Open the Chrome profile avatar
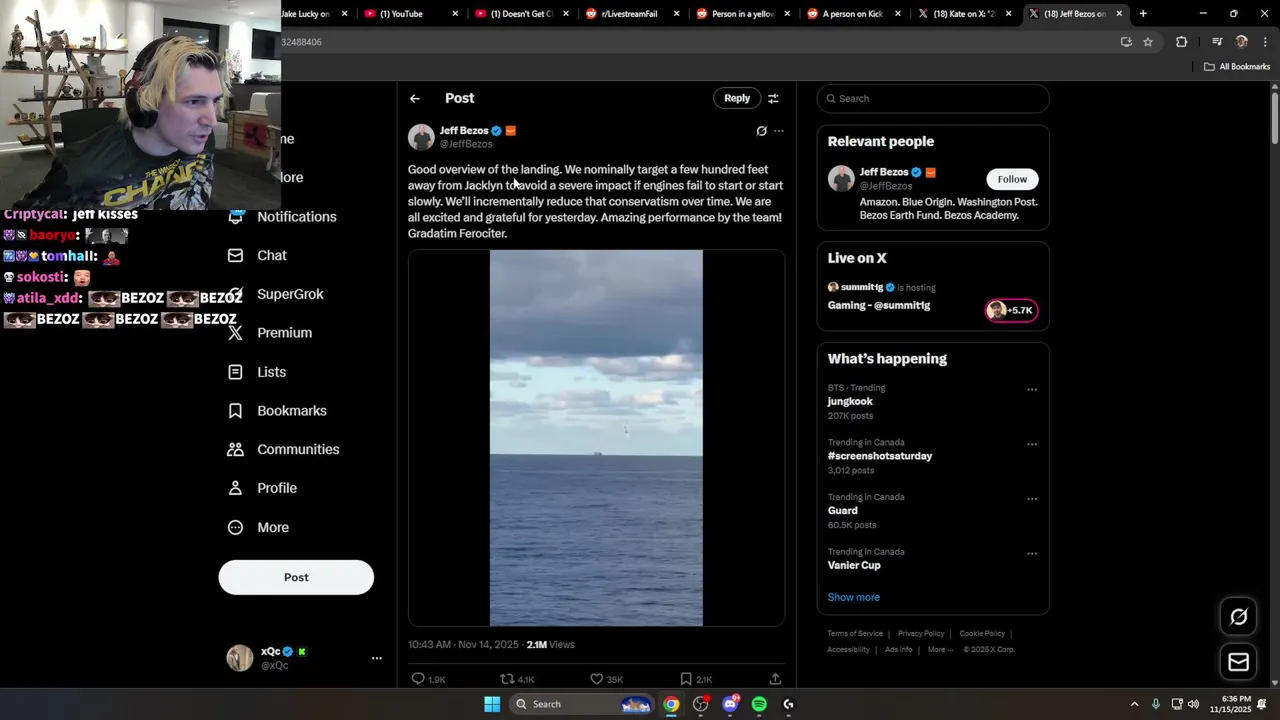The height and width of the screenshot is (720, 1280). click(x=1242, y=42)
